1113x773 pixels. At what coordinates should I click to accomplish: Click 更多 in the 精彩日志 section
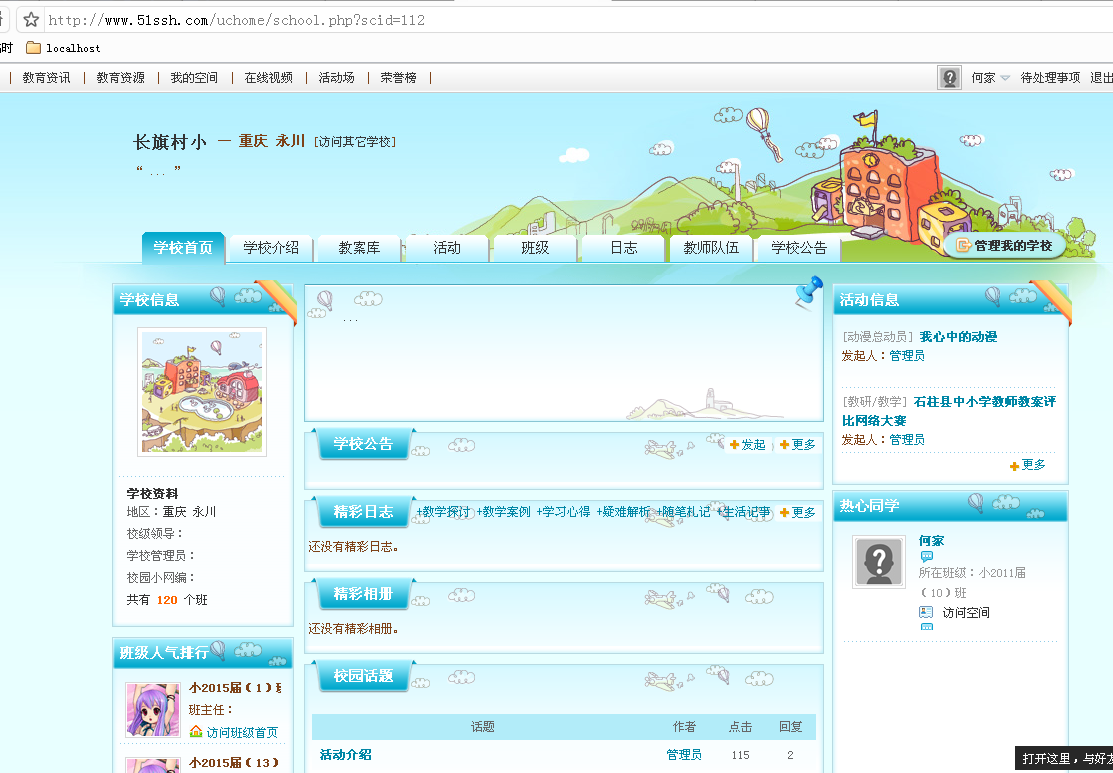click(x=804, y=512)
